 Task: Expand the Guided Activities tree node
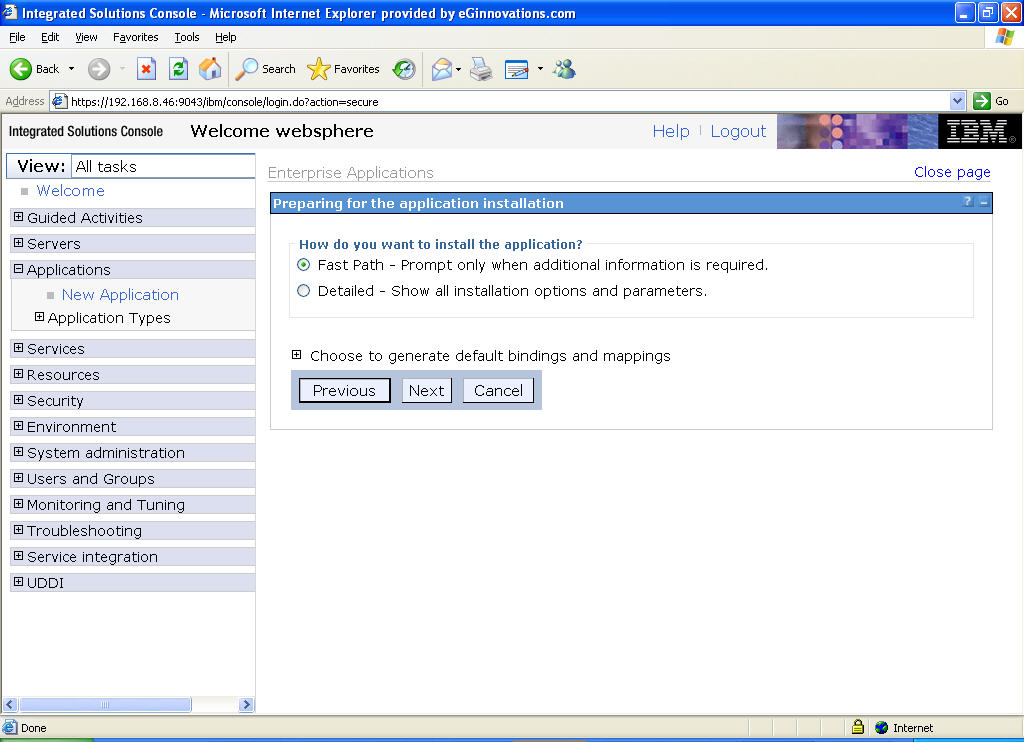(18, 217)
